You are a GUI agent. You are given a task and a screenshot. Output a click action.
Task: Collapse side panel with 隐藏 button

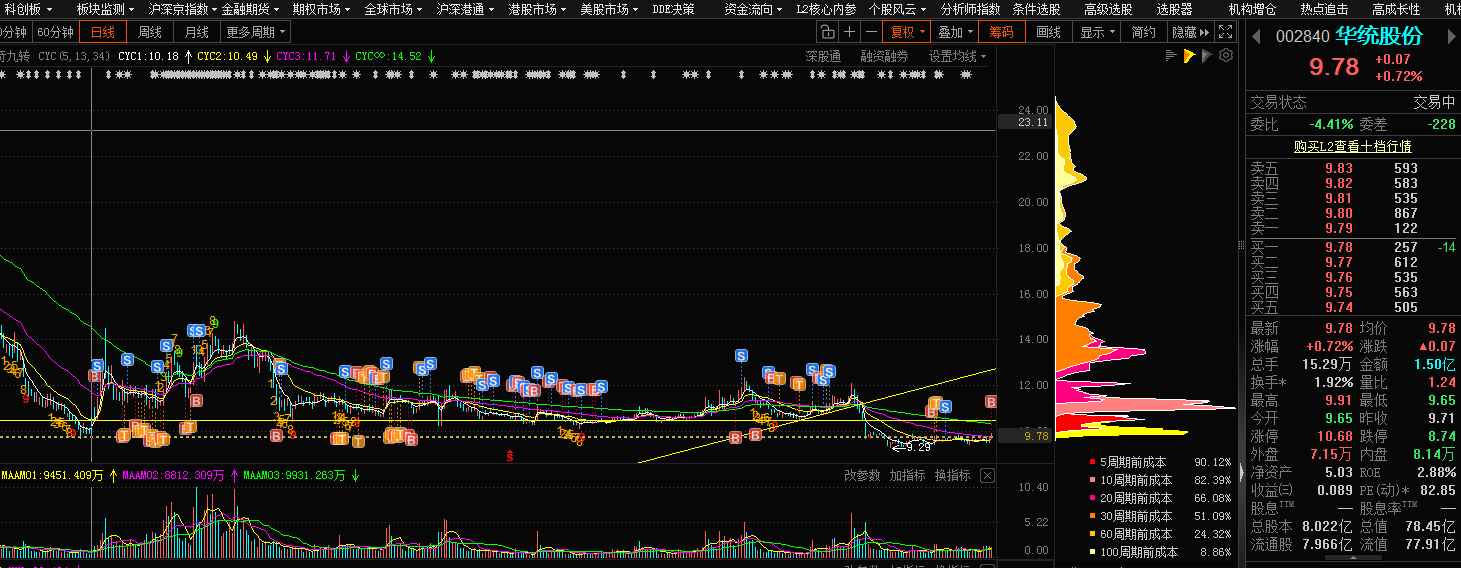[1189, 32]
